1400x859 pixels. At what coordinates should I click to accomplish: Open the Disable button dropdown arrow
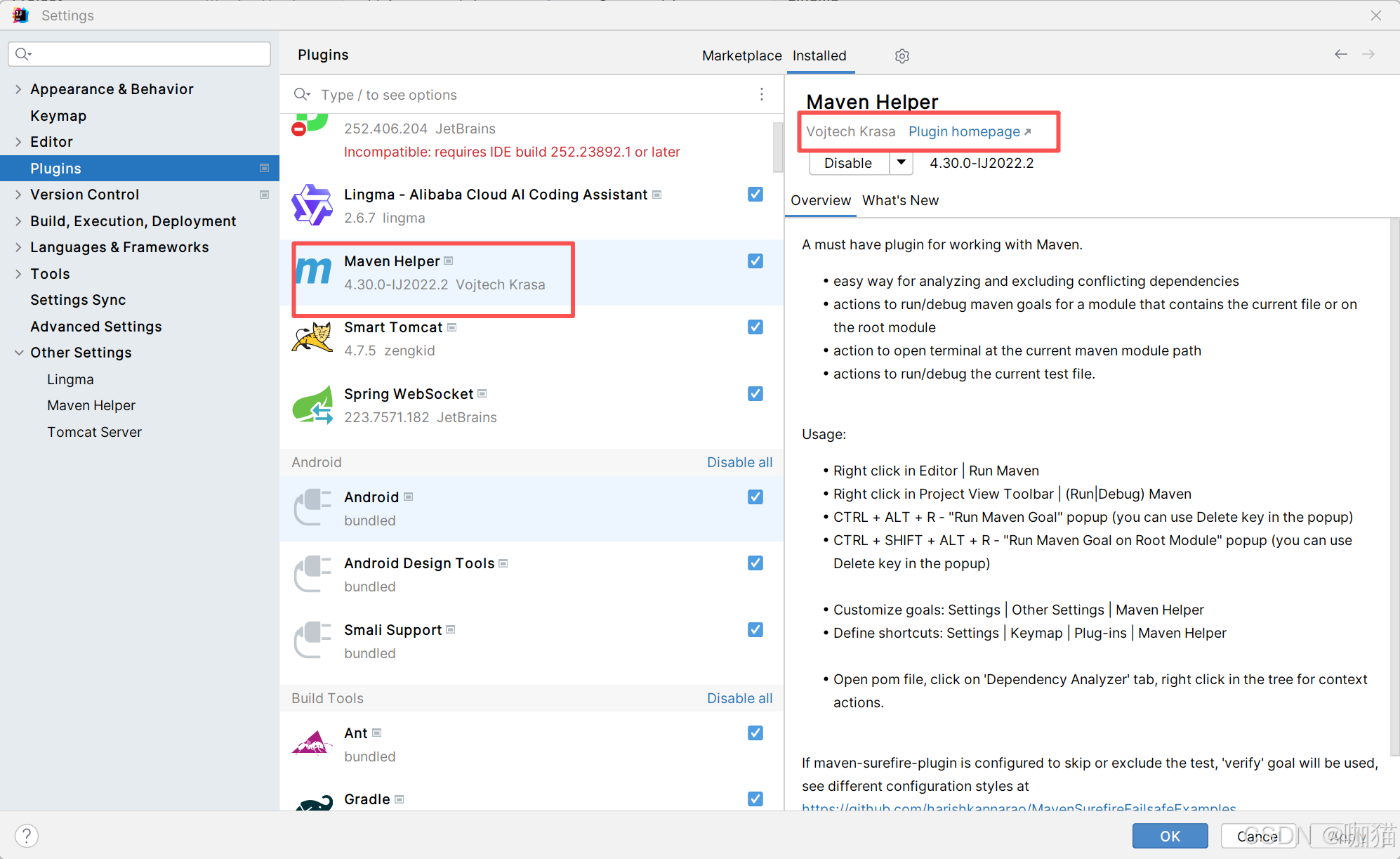coord(901,163)
